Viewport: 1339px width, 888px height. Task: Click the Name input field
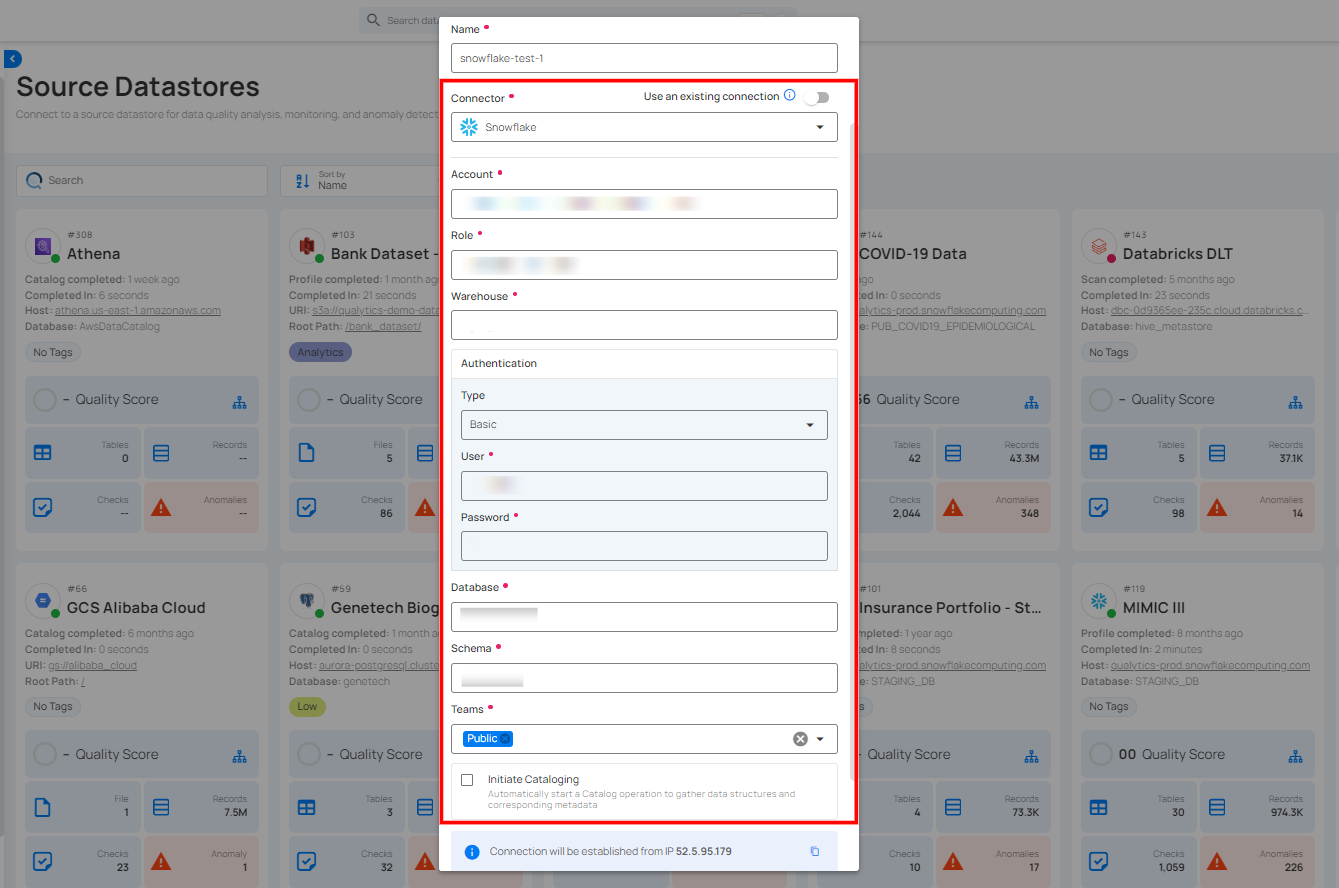pos(644,58)
